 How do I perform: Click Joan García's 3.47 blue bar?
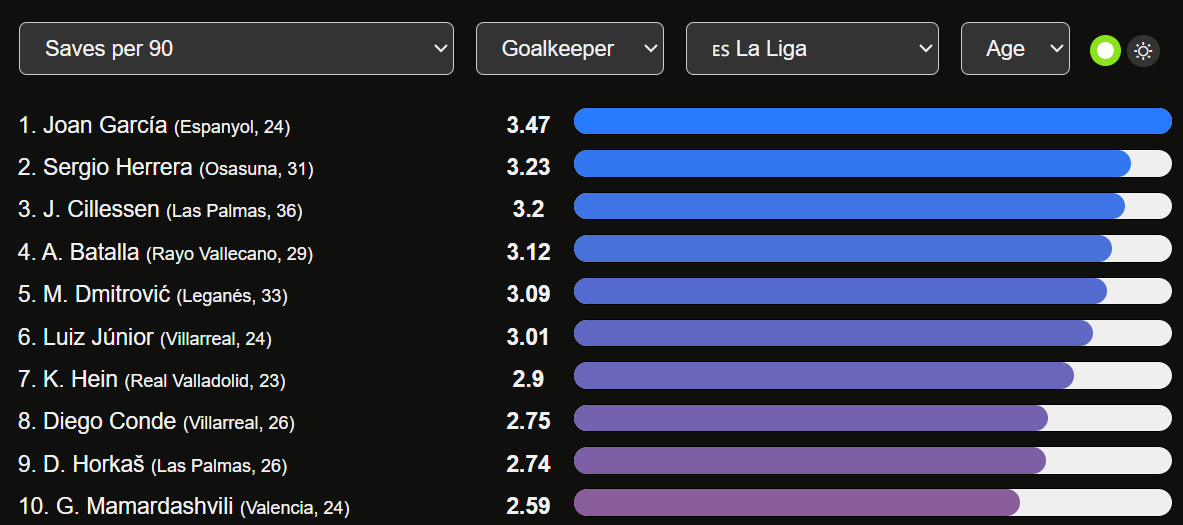click(873, 121)
